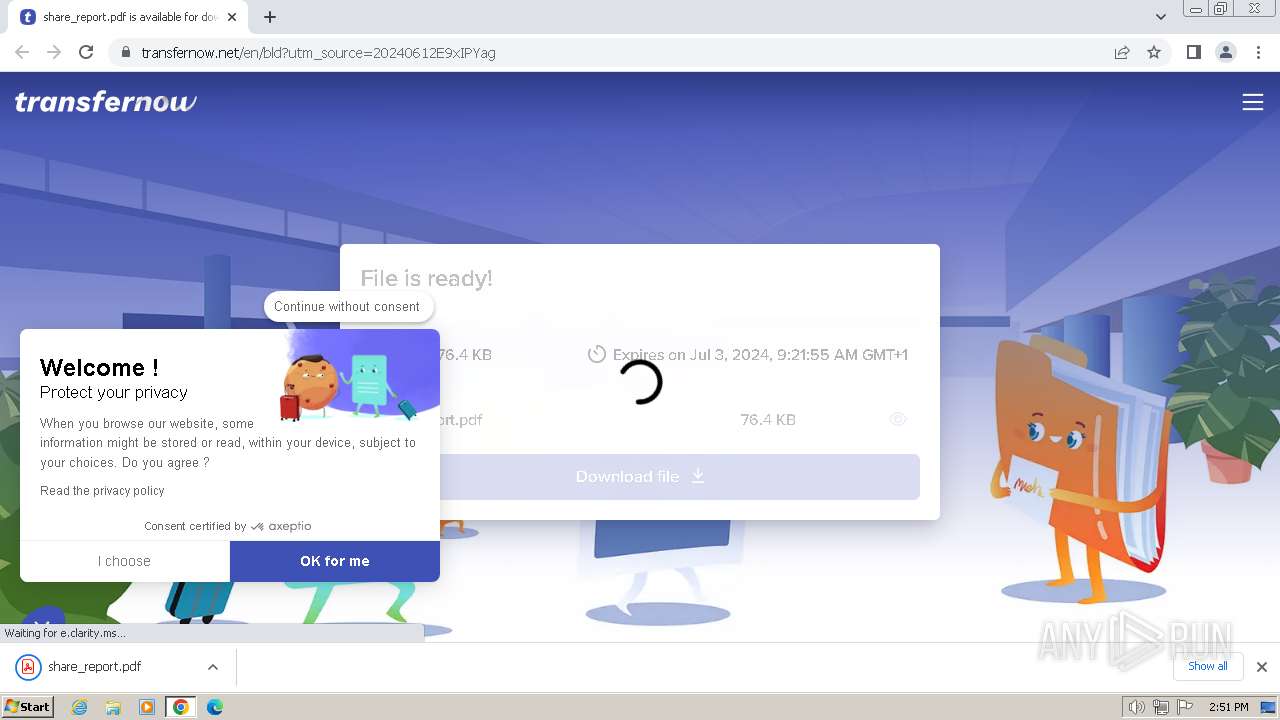
Task: Click the transfernow logo
Action: click(x=105, y=102)
